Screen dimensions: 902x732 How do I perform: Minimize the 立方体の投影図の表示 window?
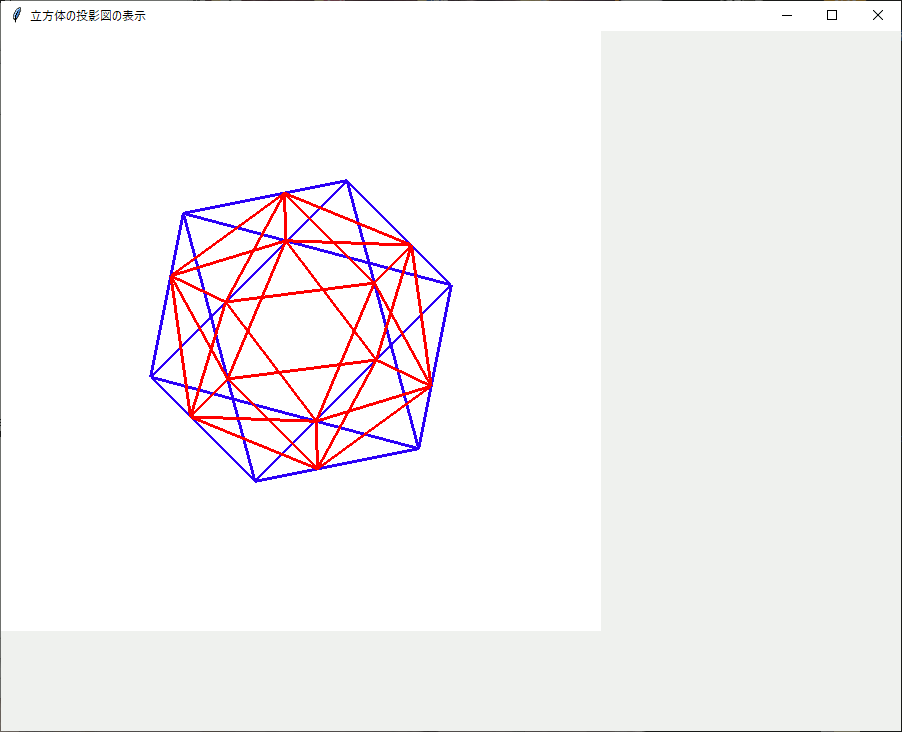787,16
